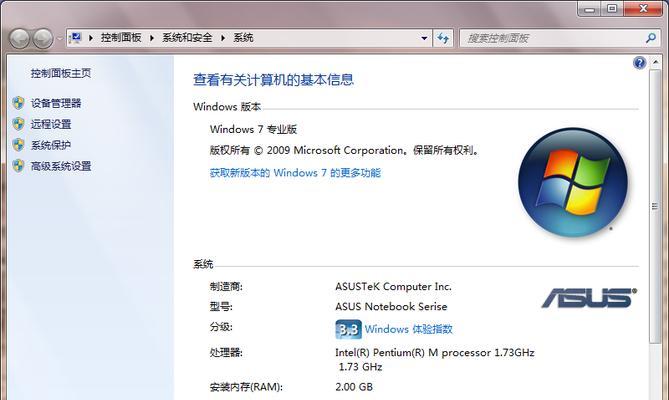Open the recent pages dropdown arrow
669x400 pixels.
point(60,38)
